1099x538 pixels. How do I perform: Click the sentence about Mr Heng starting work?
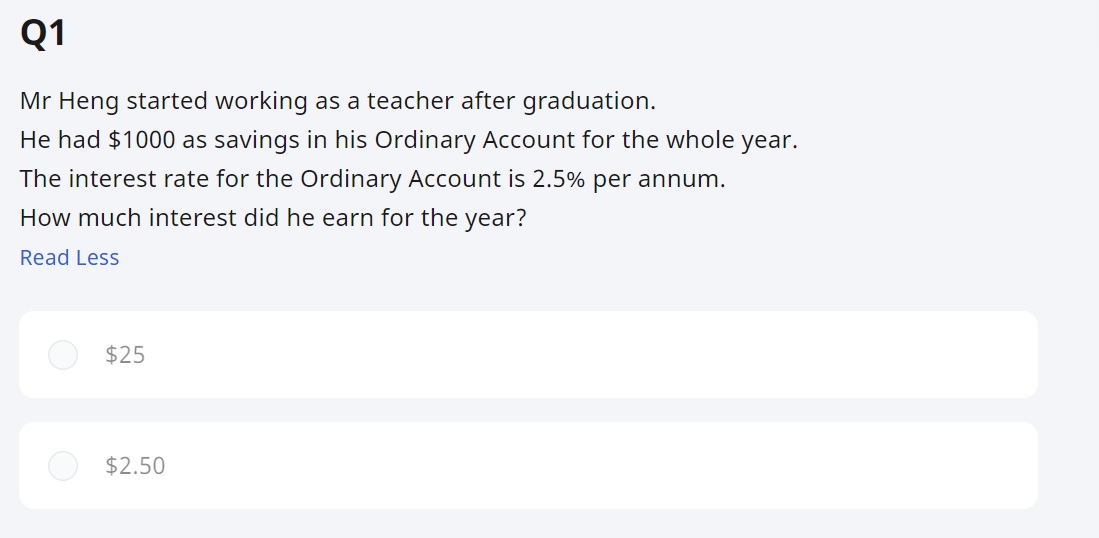(337, 101)
